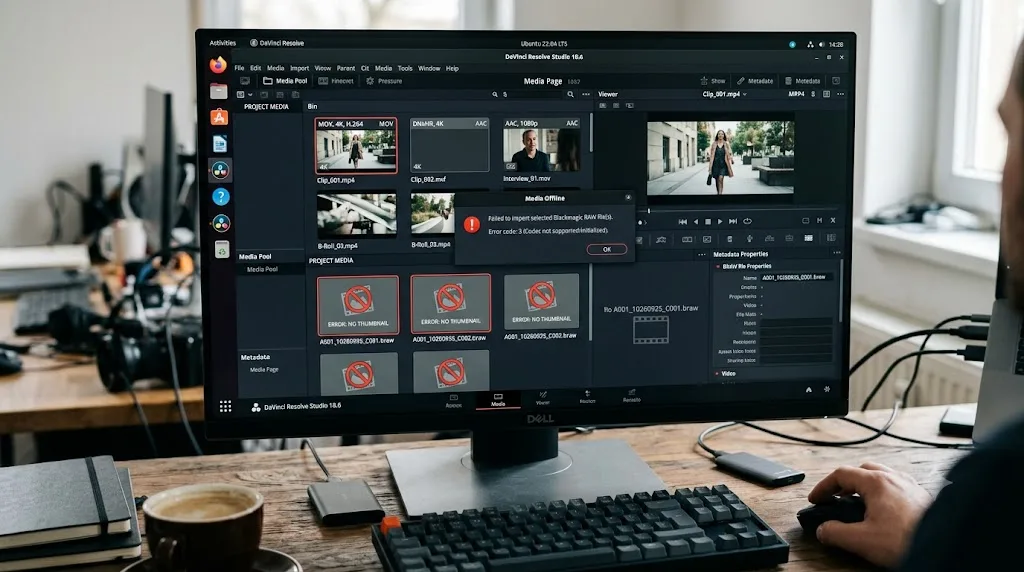Jump to first frame in viewer
This screenshot has width=1024, height=572.
[683, 221]
